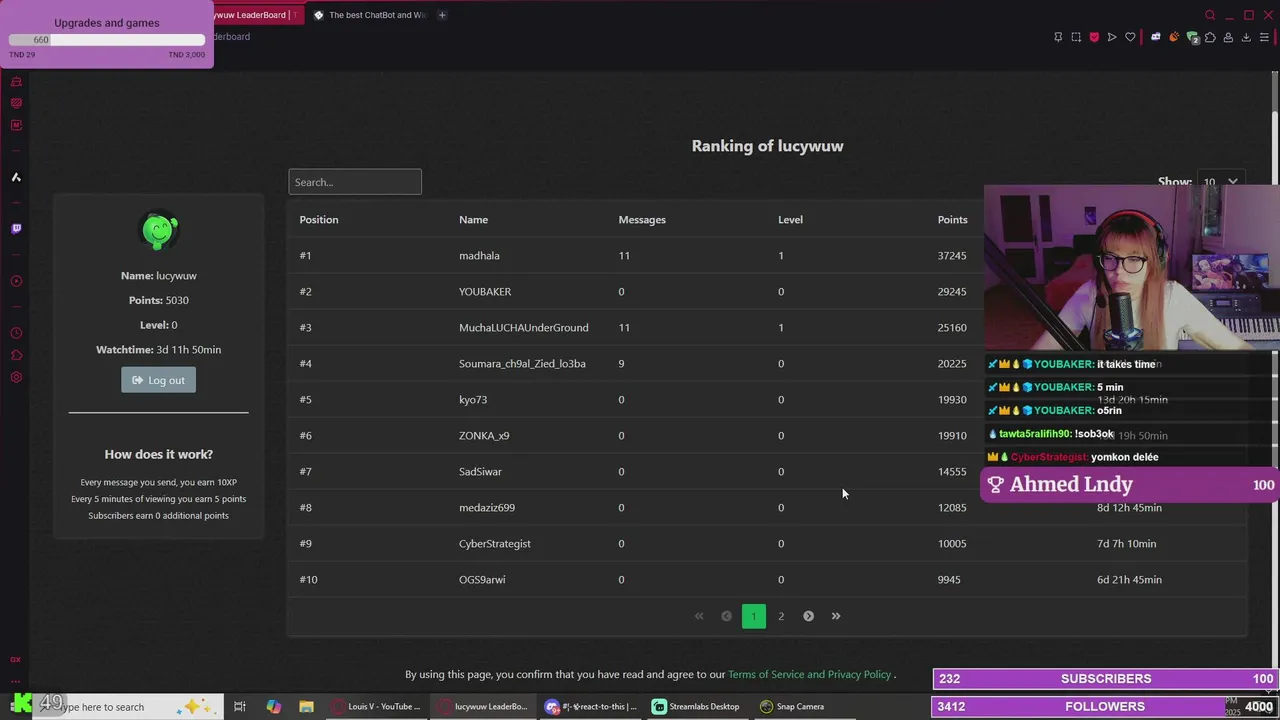
Task: Open the downloads icon
Action: coord(1246,37)
